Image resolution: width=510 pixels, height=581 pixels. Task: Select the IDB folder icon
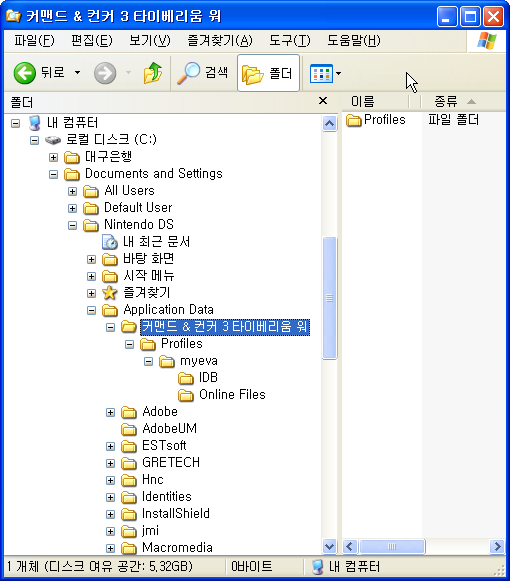(x=186, y=378)
